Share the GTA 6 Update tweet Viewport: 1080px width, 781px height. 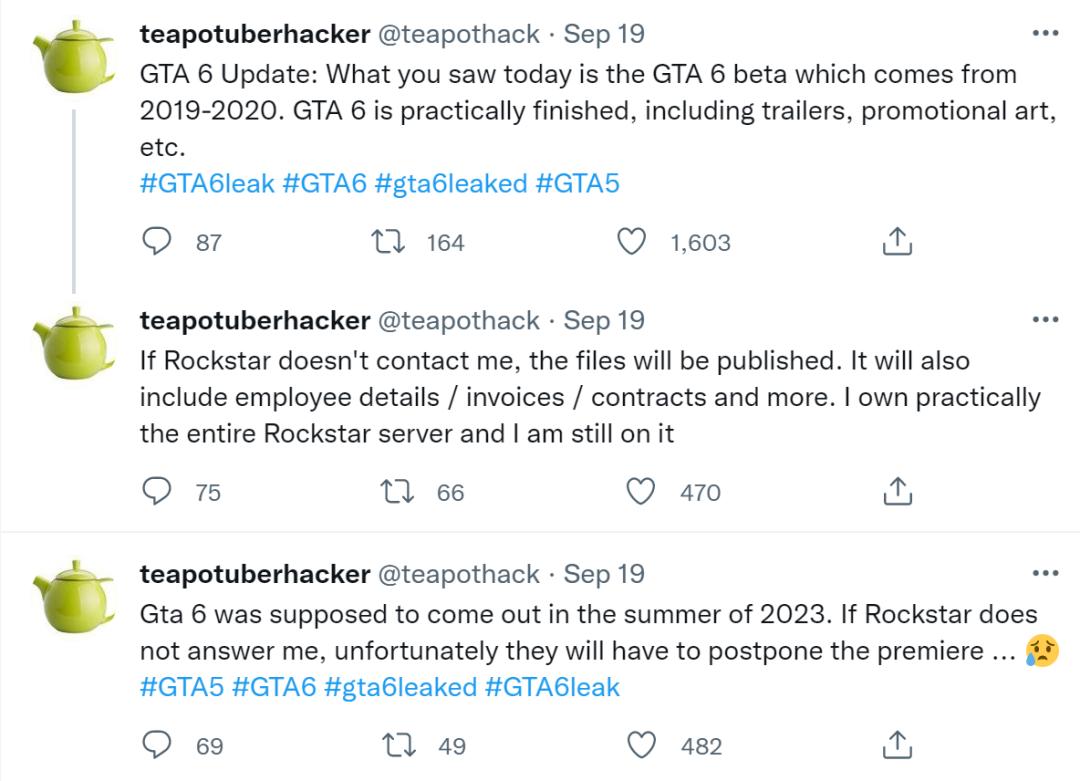pyautogui.click(x=897, y=242)
